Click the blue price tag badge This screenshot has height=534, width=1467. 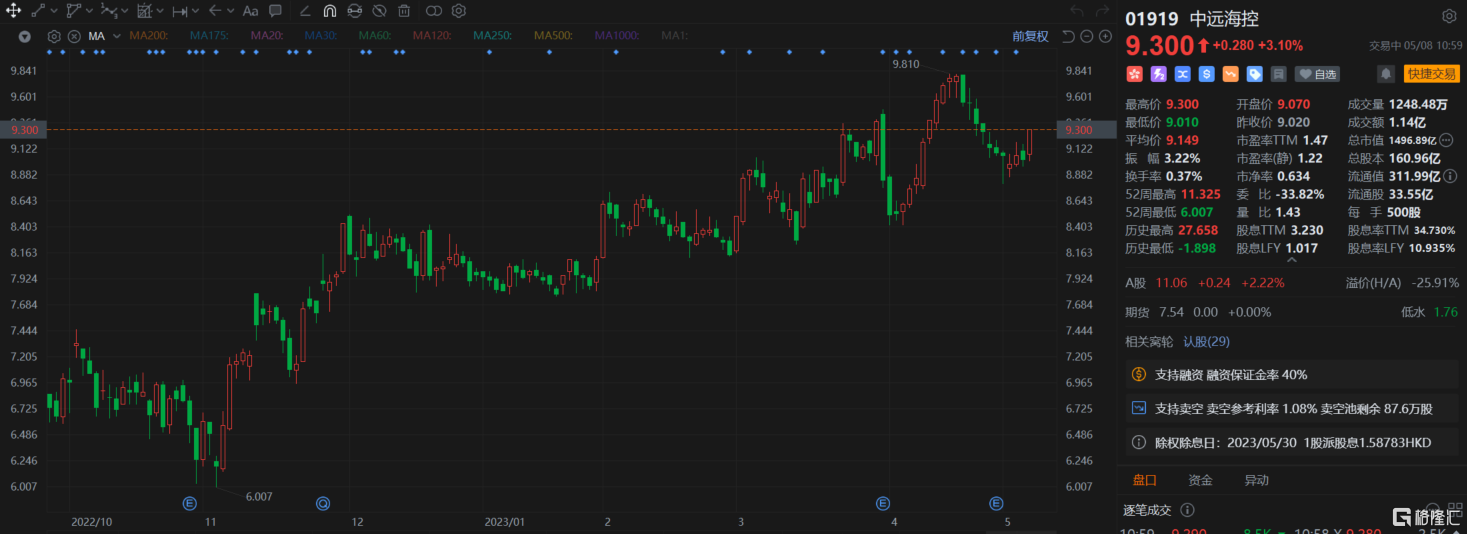click(x=1255, y=74)
